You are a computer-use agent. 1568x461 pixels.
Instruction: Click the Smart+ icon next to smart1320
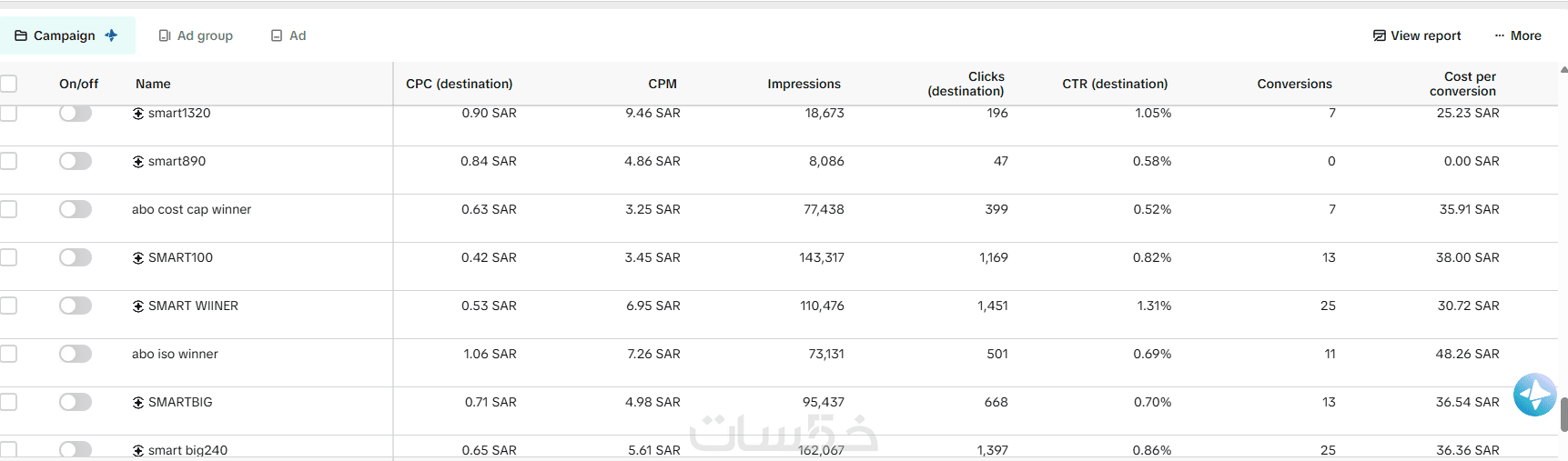(138, 114)
